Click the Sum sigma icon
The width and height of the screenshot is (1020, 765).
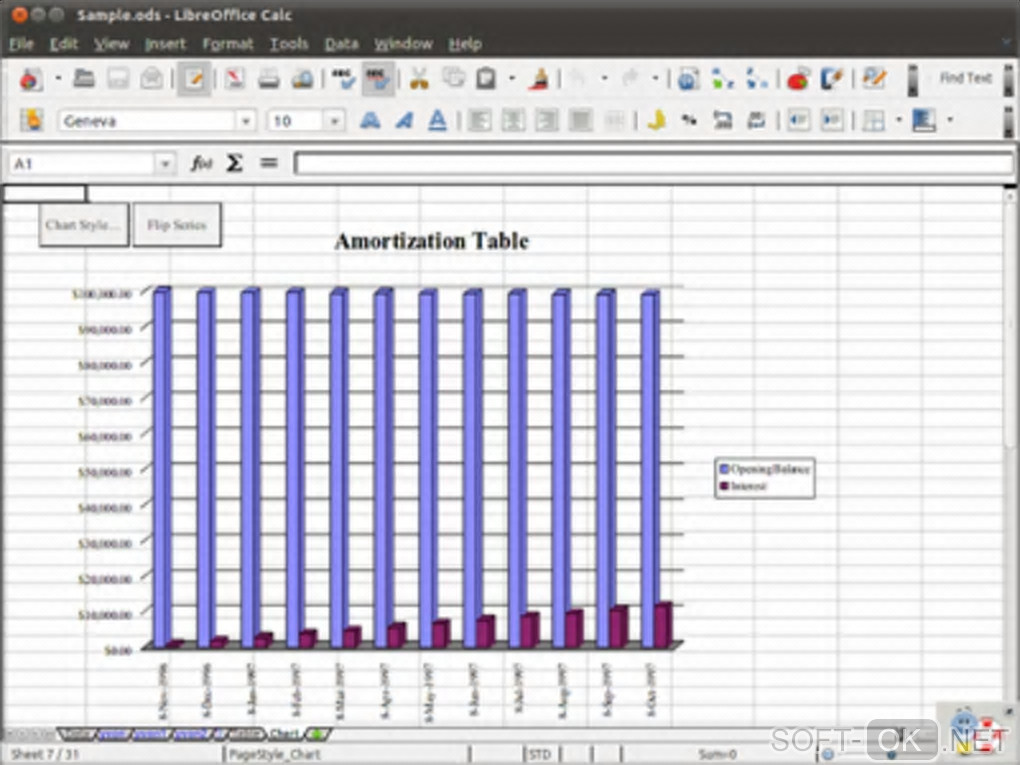point(235,163)
